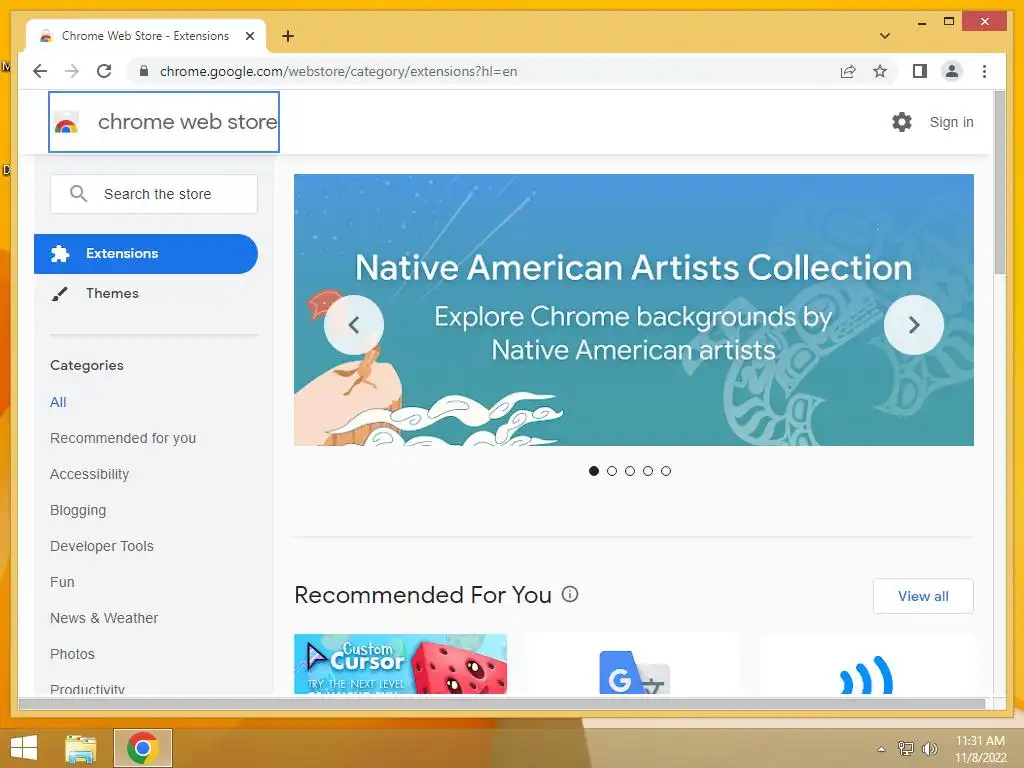
Task: Click the address bar URL
Action: point(338,71)
